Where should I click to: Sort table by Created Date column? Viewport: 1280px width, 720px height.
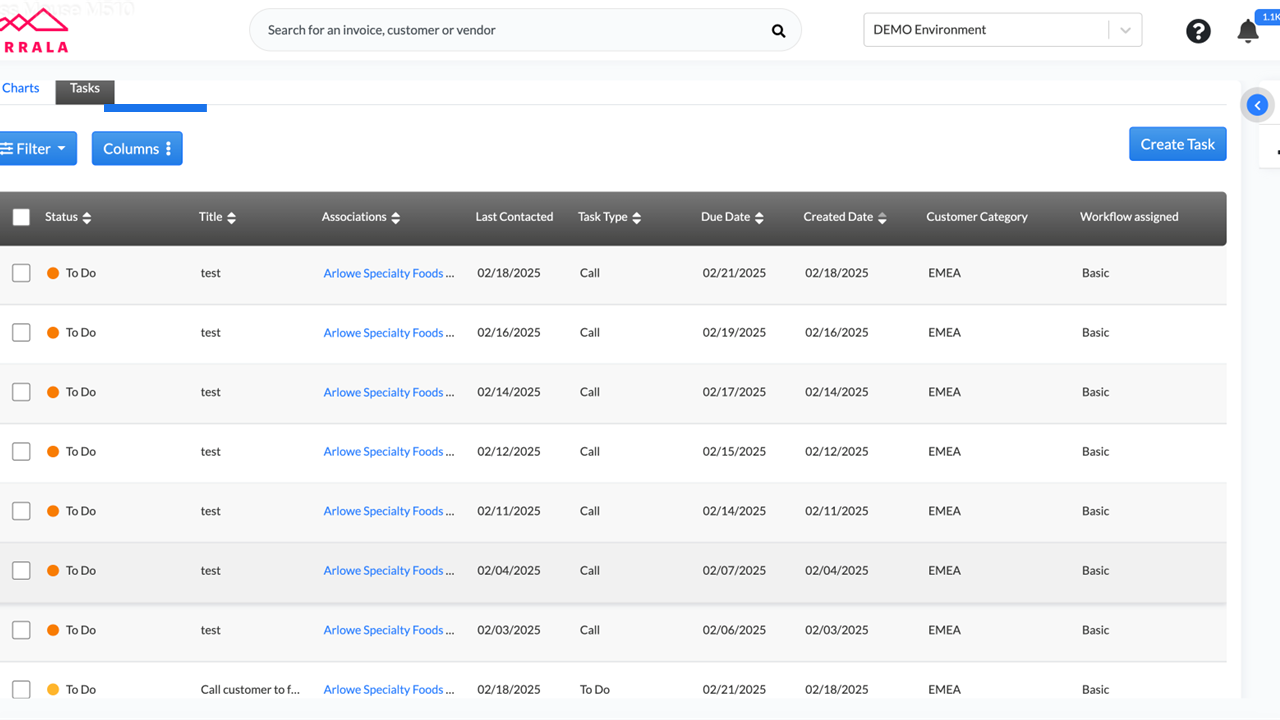coord(882,218)
